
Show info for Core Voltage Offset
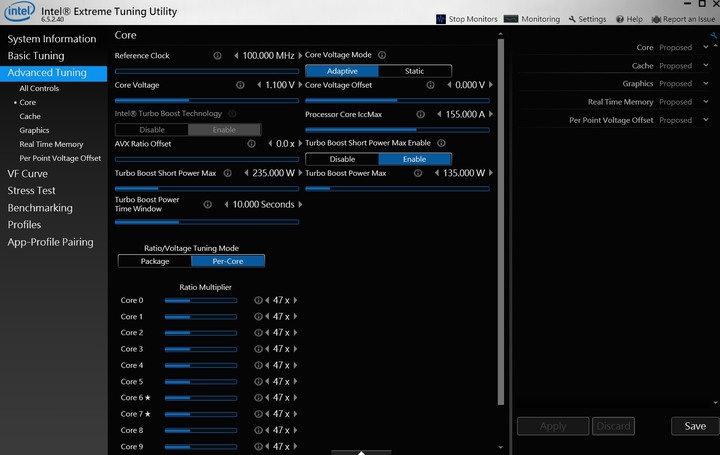point(430,85)
